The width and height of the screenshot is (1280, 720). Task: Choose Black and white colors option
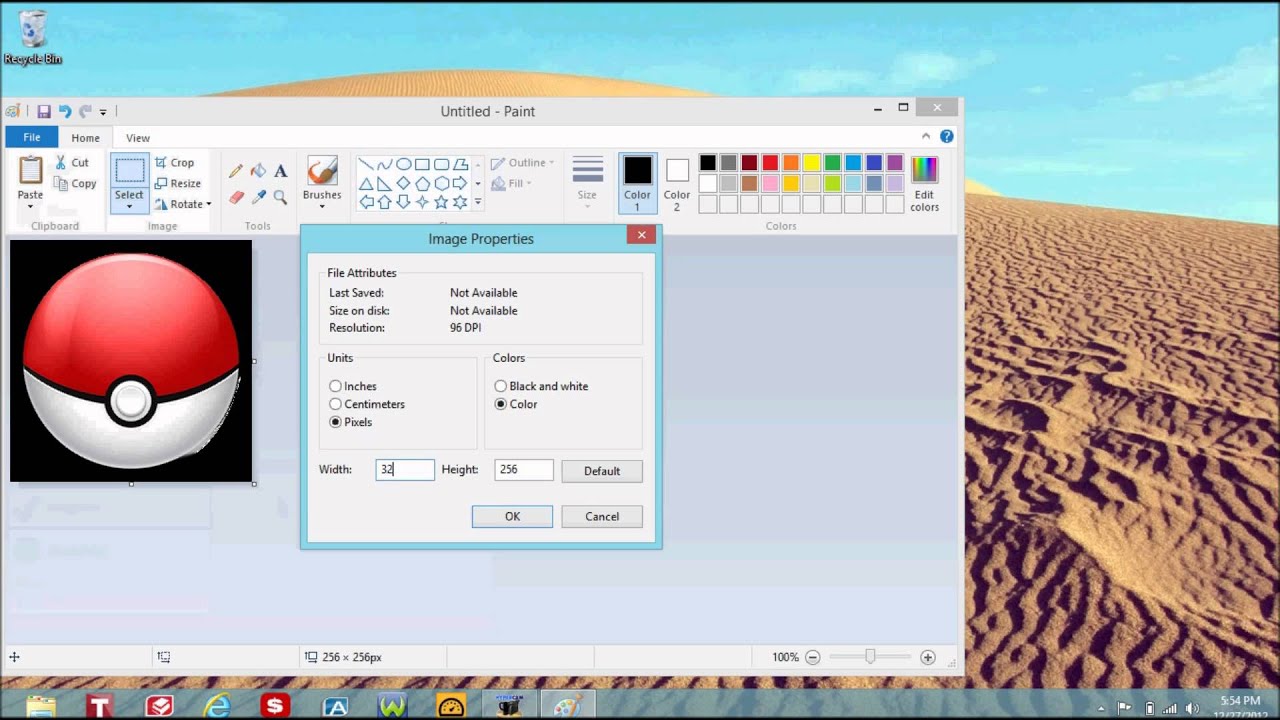(x=541, y=386)
